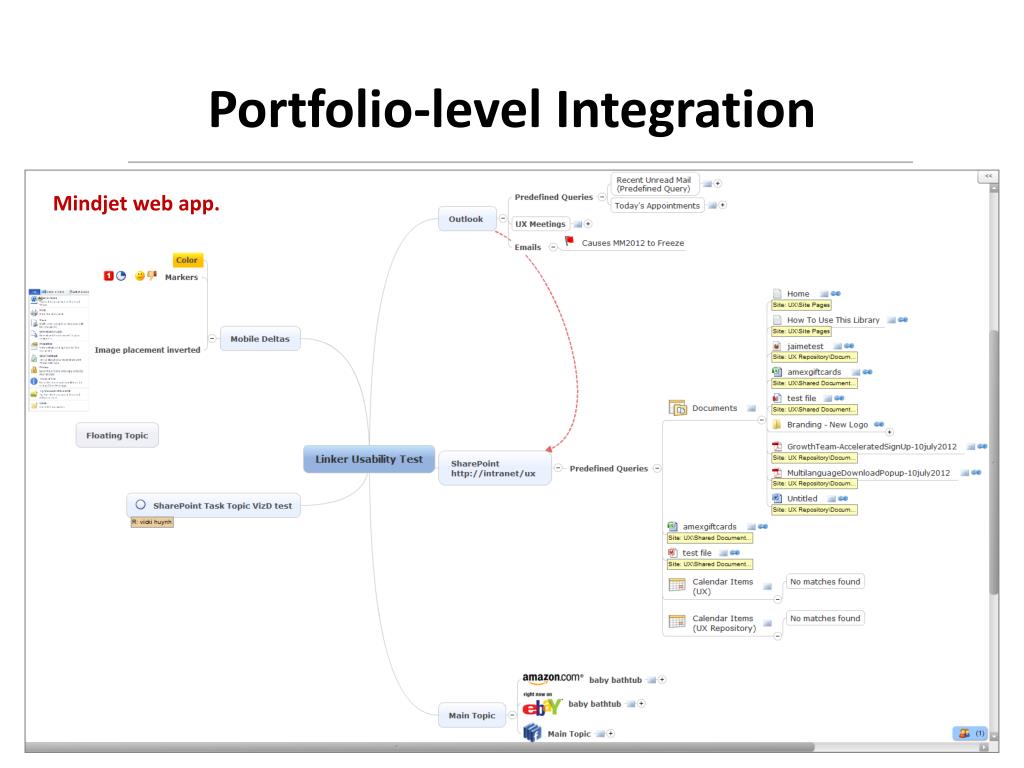Select the vicki huynh resource tag

pos(152,522)
